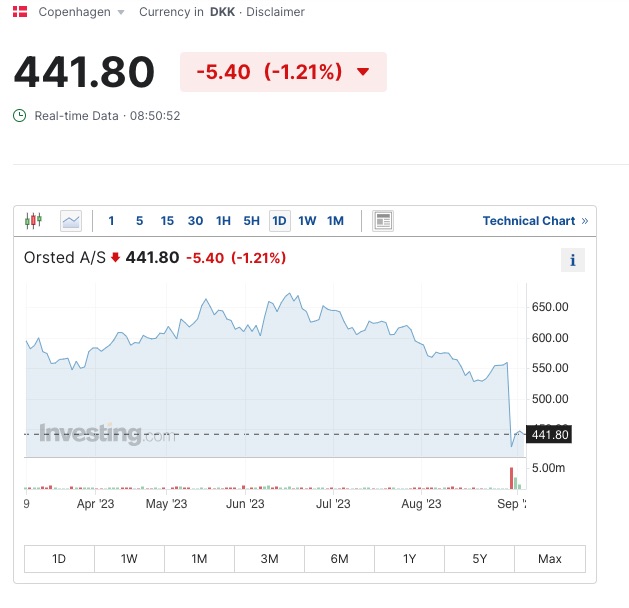Expand Technical Chart via the double chevron

click(585, 221)
